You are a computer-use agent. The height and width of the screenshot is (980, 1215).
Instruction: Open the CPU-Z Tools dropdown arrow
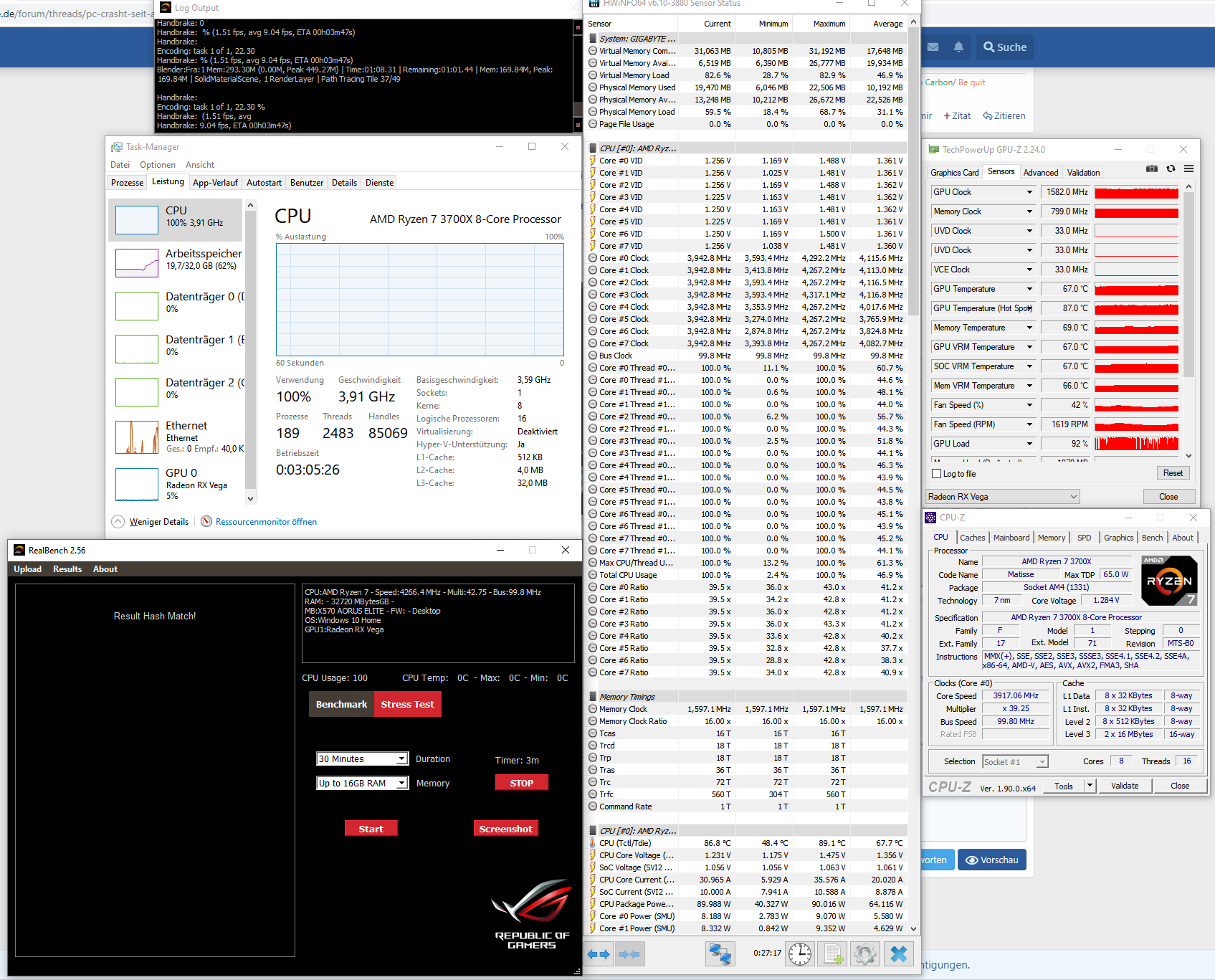(x=1090, y=786)
